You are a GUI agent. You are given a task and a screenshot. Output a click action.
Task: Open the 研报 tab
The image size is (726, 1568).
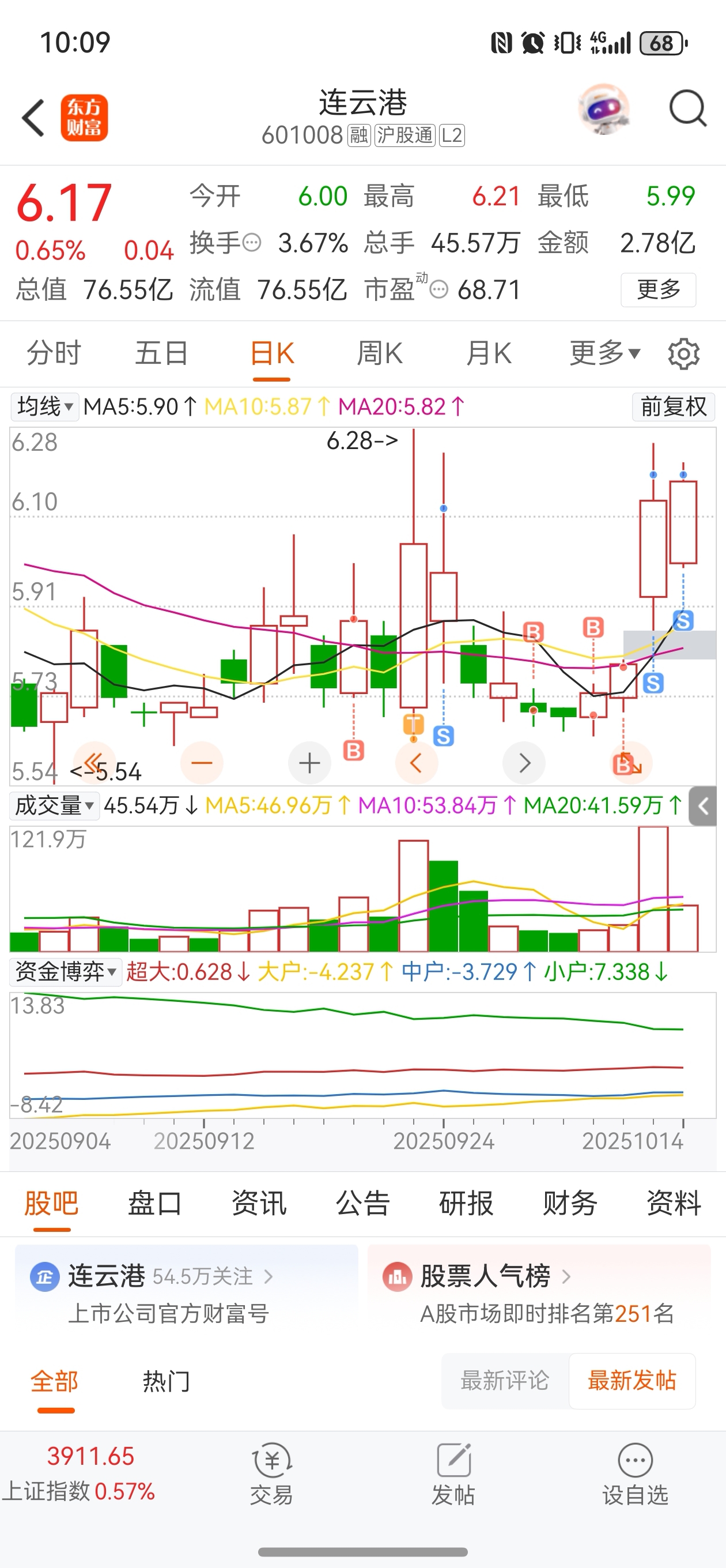coord(466,1204)
